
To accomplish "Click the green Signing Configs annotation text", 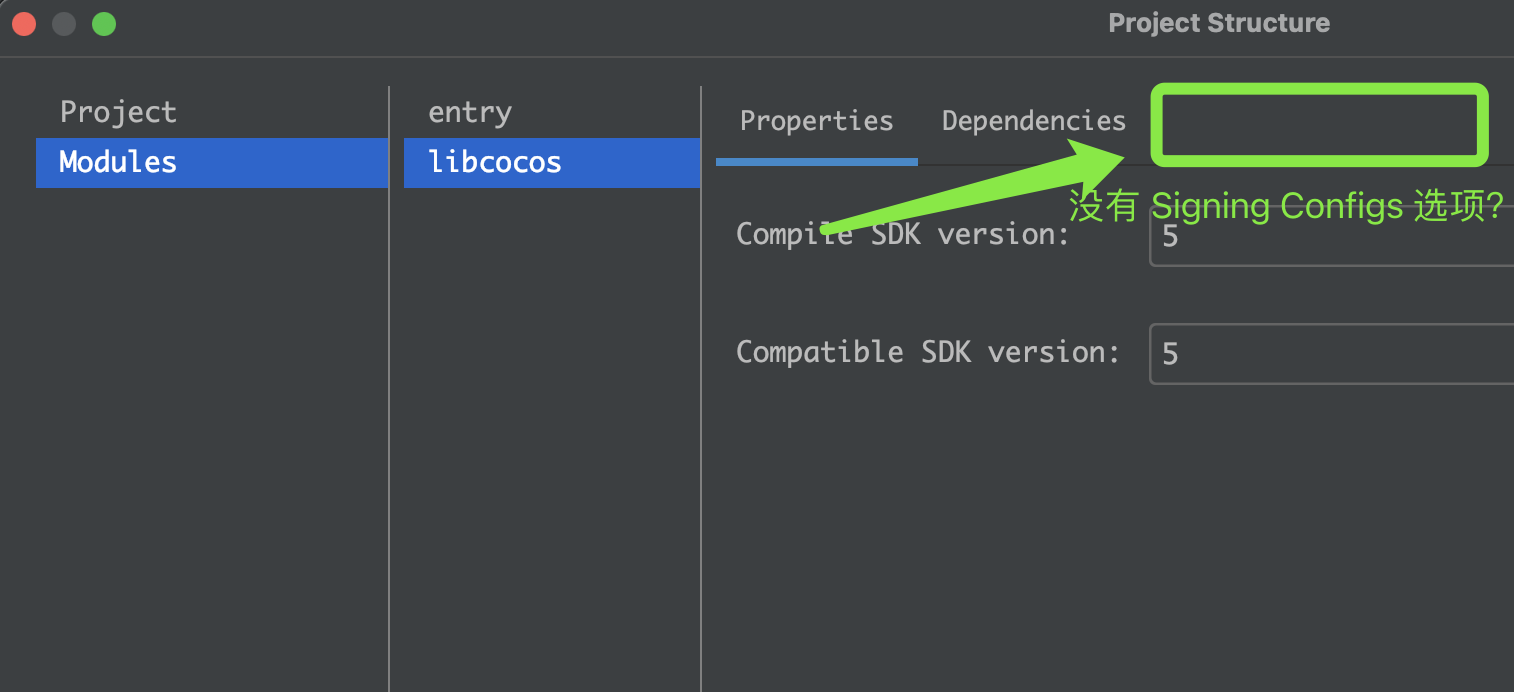I will (x=1286, y=207).
